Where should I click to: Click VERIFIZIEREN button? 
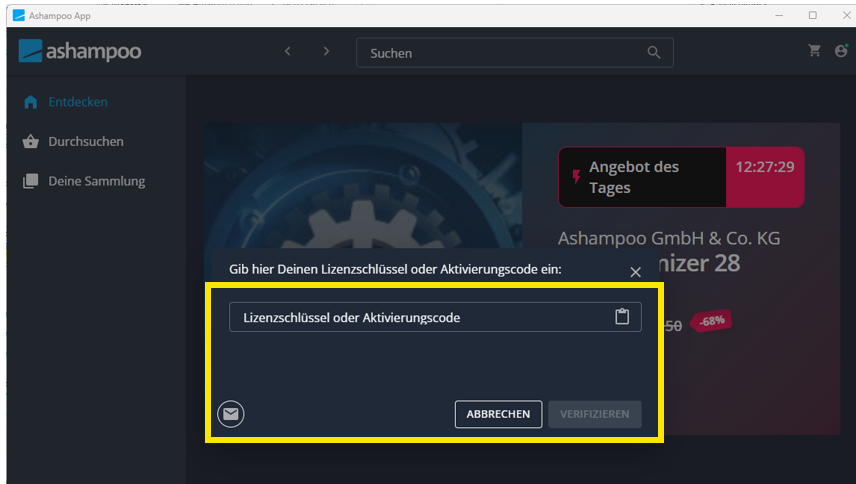[x=595, y=414]
